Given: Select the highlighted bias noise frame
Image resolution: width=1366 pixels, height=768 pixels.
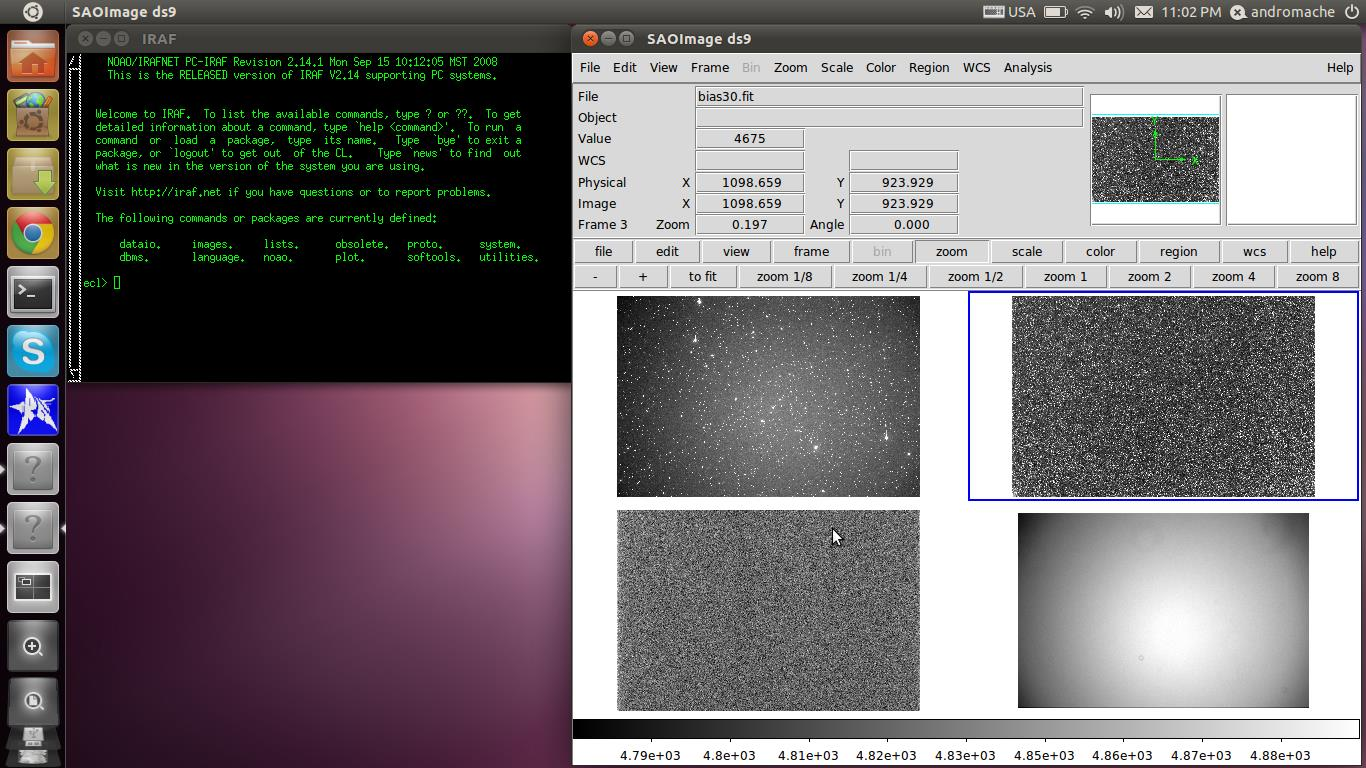Looking at the screenshot, I should pyautogui.click(x=1163, y=396).
